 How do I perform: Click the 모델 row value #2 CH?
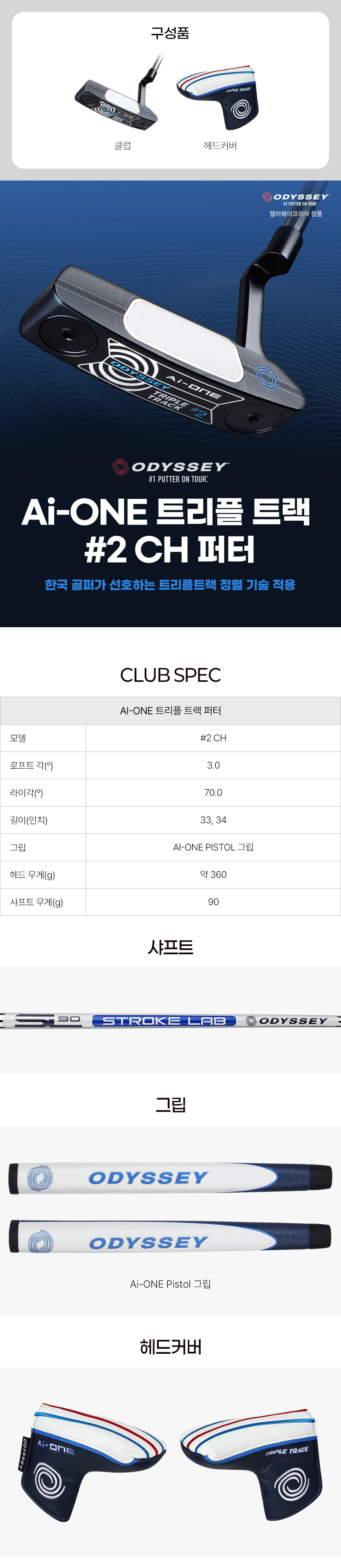pos(213,738)
